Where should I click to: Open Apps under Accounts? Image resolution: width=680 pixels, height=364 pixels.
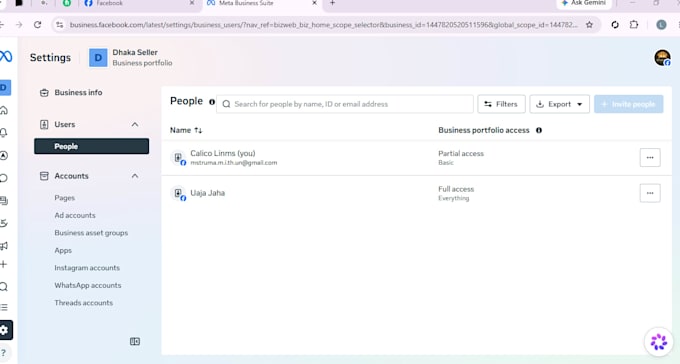click(63, 251)
